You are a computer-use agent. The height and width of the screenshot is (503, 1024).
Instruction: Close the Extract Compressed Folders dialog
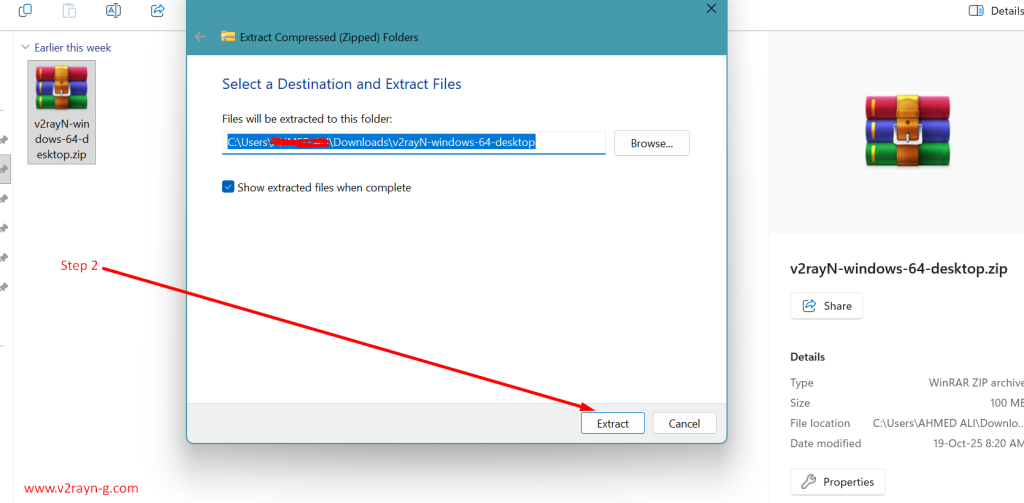tap(711, 8)
